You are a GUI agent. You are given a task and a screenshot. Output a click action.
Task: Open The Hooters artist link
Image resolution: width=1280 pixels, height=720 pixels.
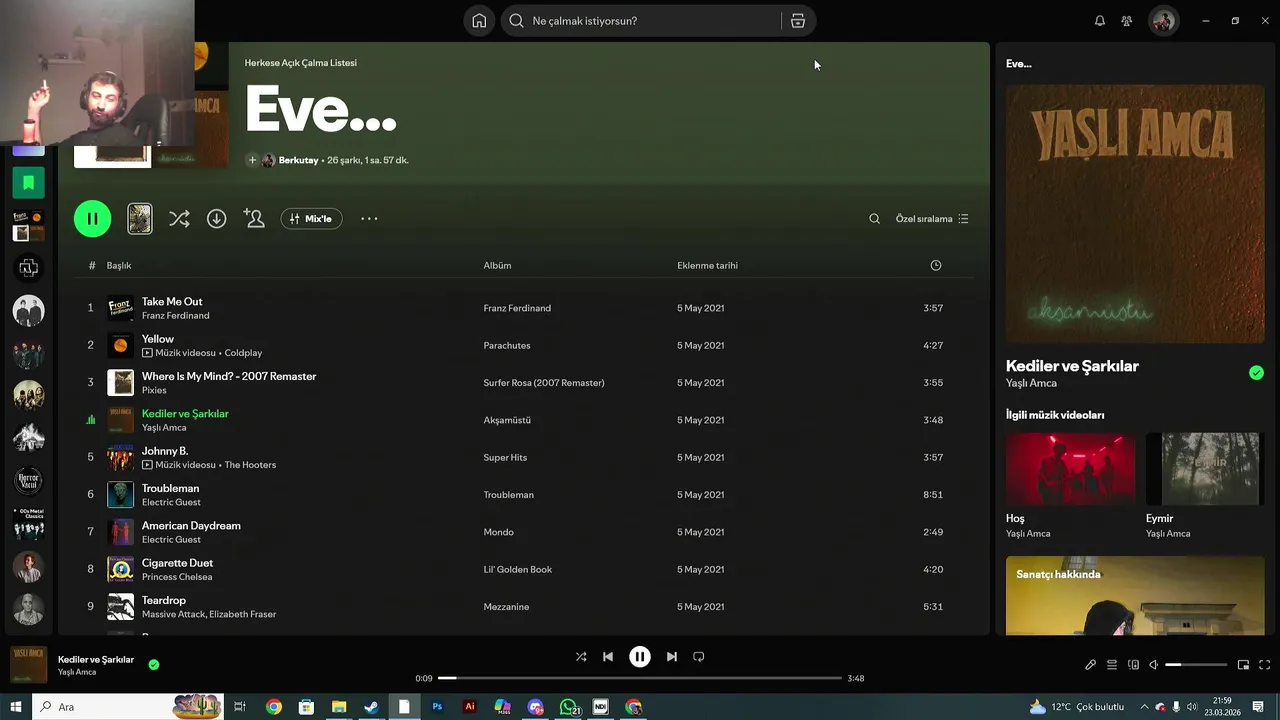(250, 465)
